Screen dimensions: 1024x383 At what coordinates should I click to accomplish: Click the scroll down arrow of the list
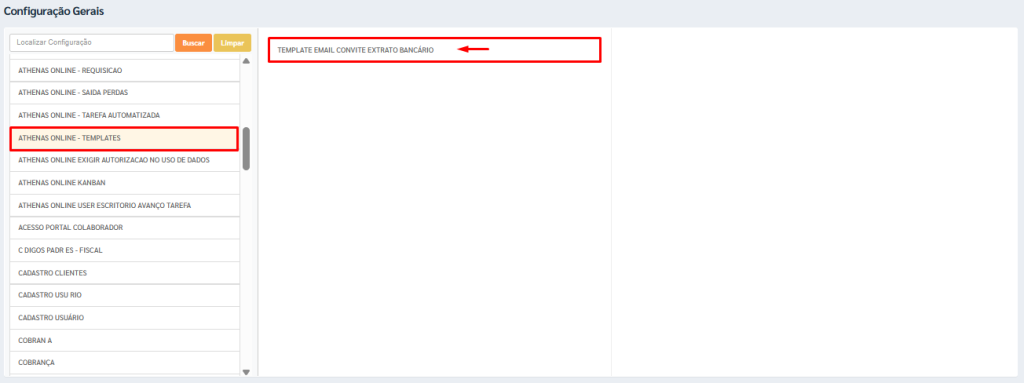point(246,372)
